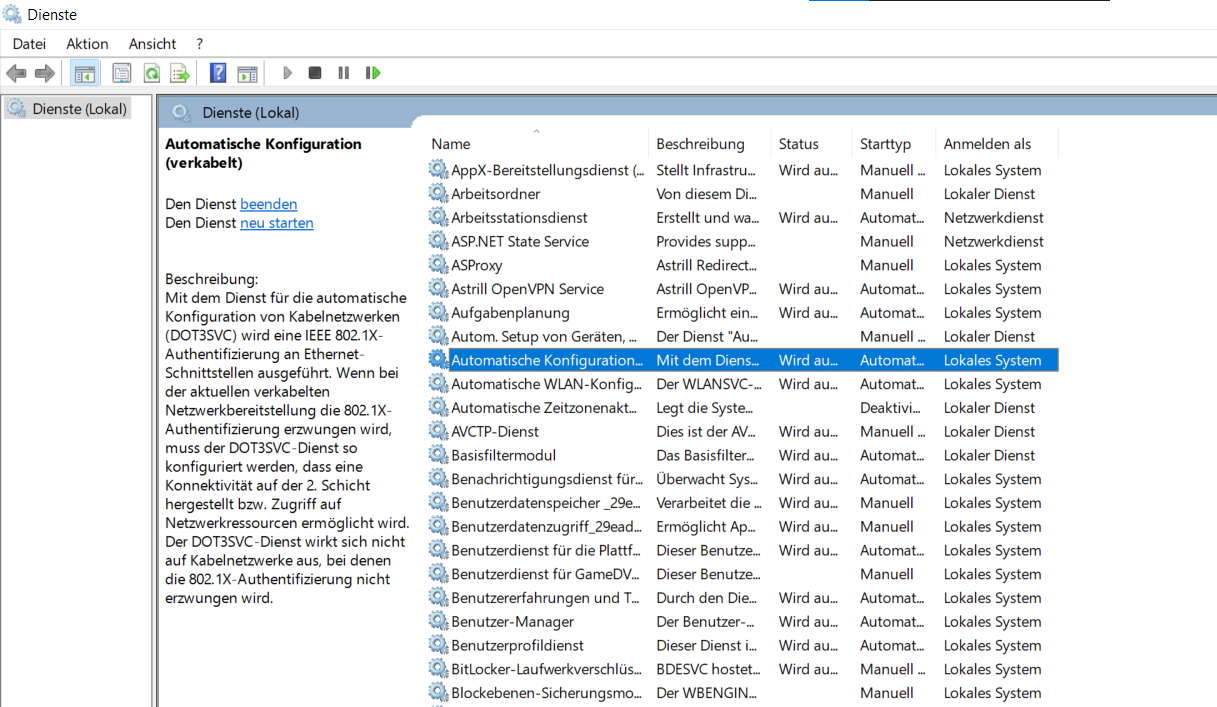Open Help via the question mark icon
1217x707 pixels.
(218, 73)
